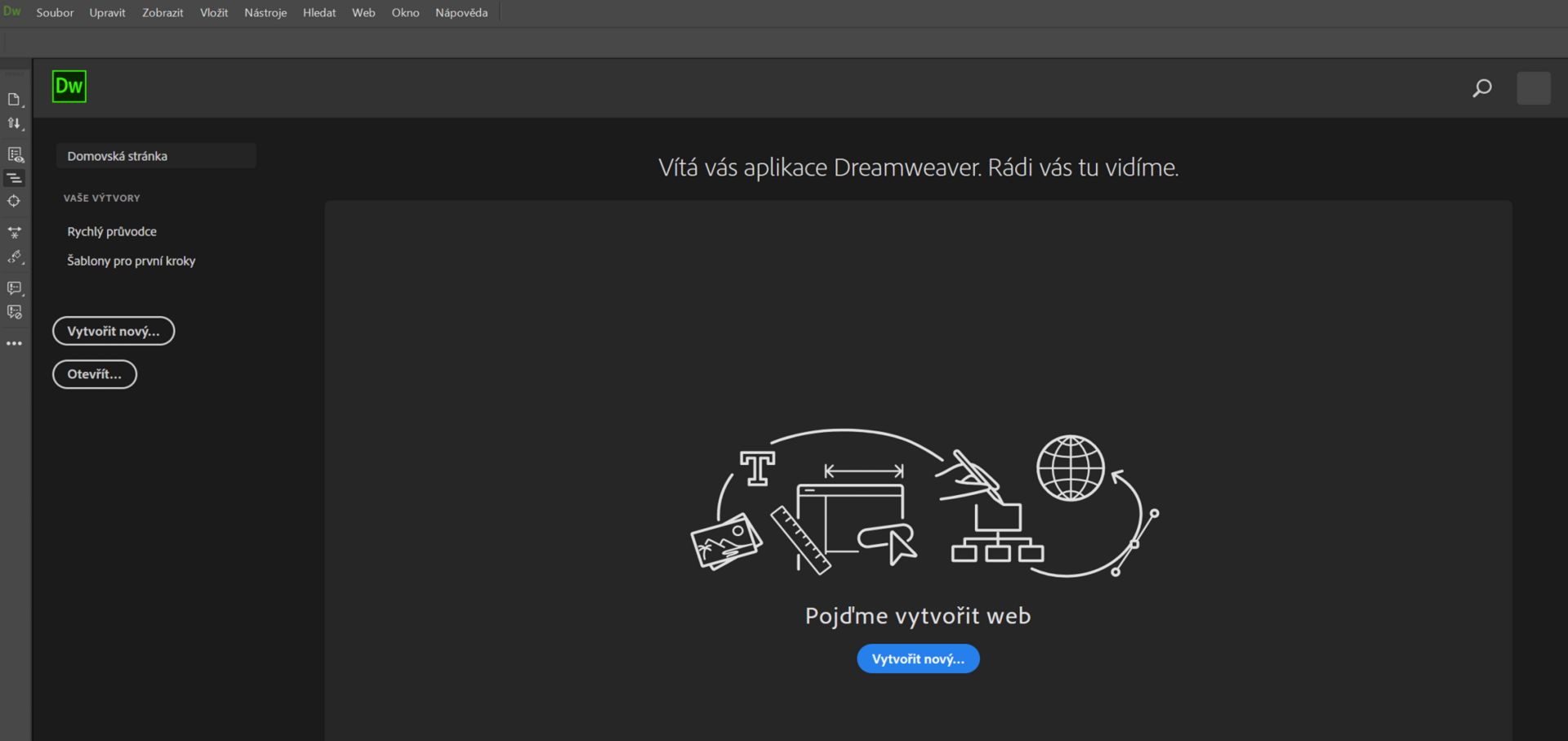Open the toolbar more options menu
The height and width of the screenshot is (741, 1568).
click(15, 342)
